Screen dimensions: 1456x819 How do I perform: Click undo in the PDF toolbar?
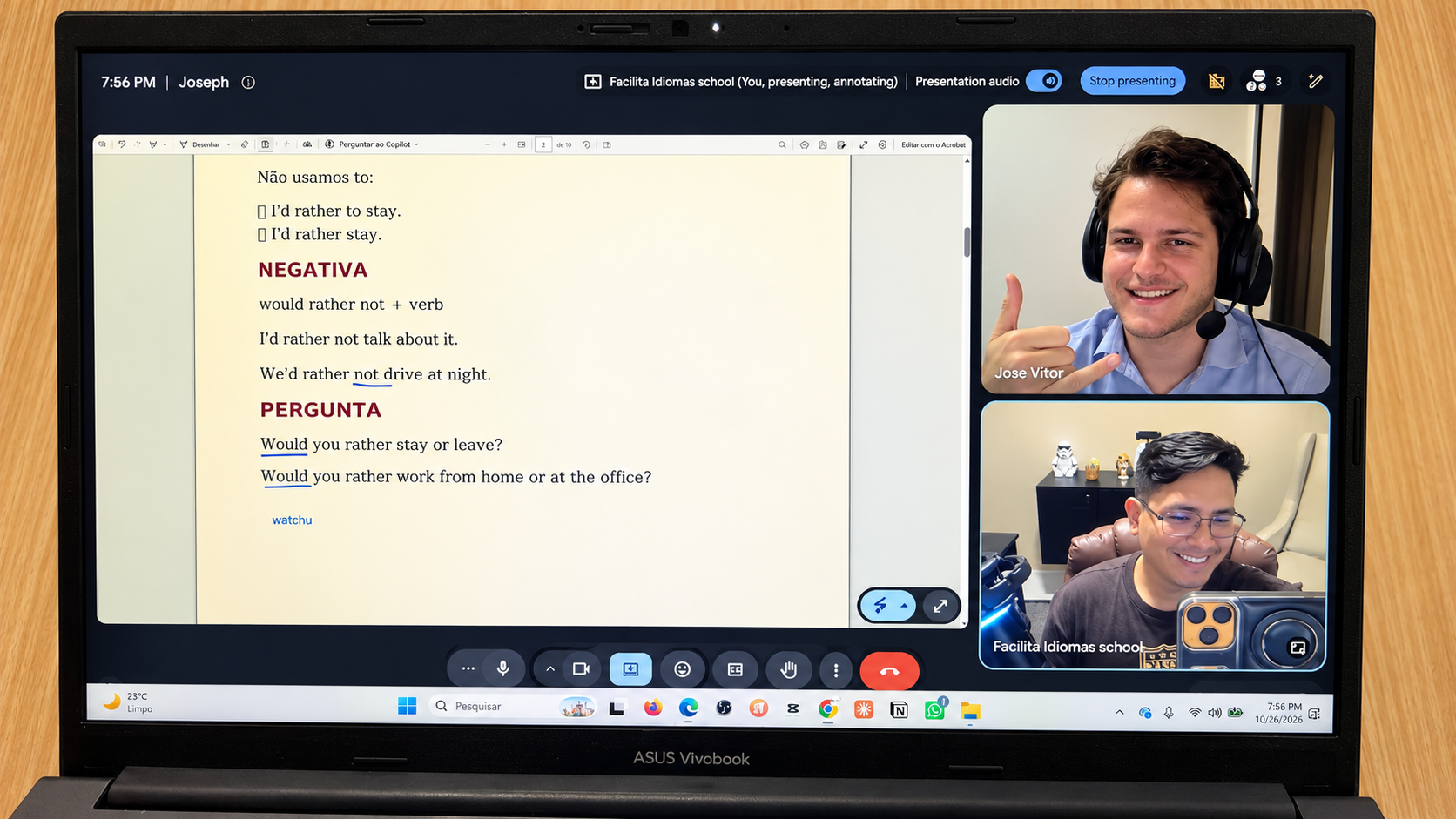(x=122, y=144)
